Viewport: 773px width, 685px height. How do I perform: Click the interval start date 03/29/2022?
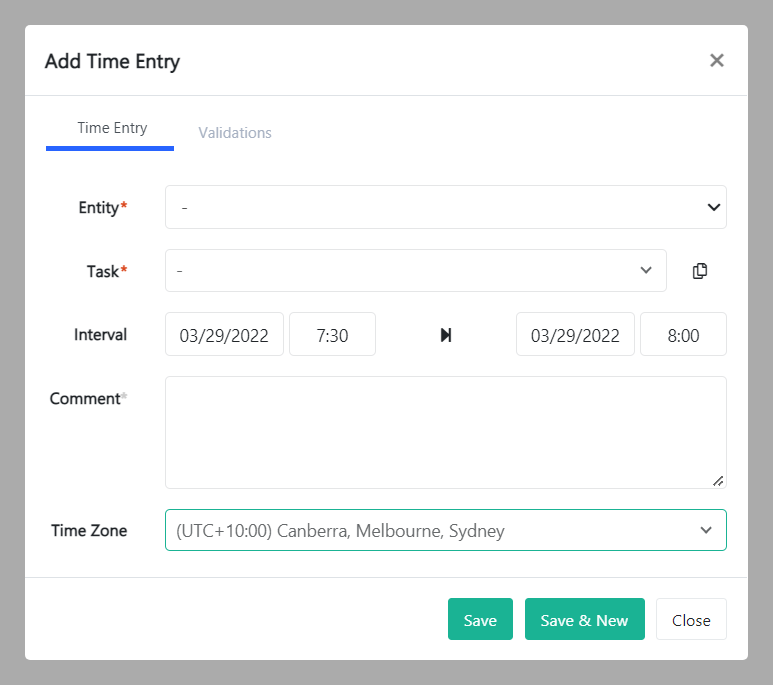click(224, 335)
